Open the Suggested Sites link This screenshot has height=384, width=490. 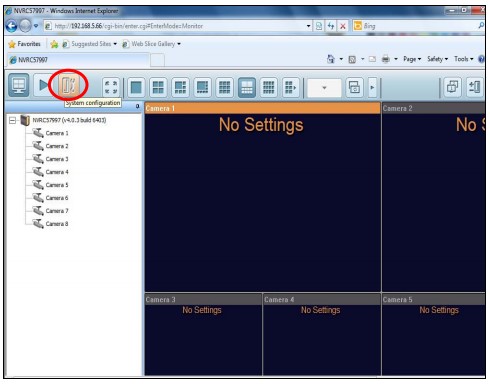[89, 44]
